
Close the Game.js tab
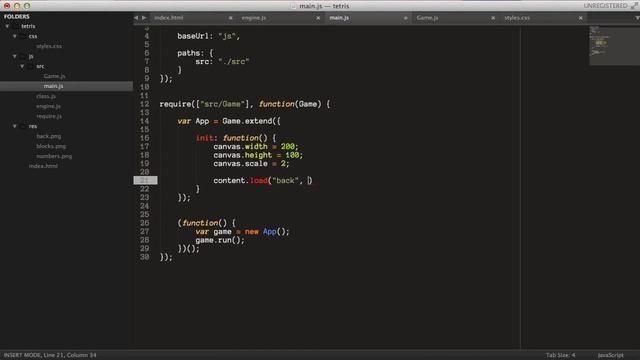pyautogui.click(x=493, y=18)
